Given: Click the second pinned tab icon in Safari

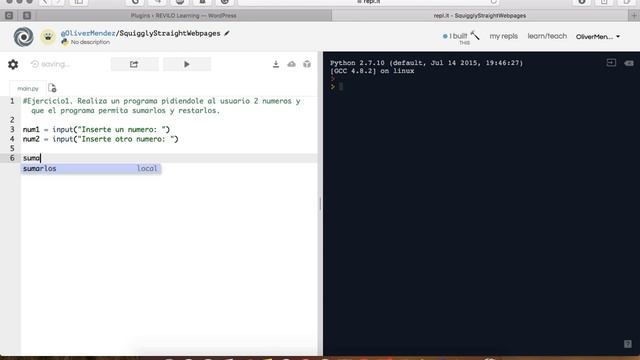Looking at the screenshot, I should (27, 16).
